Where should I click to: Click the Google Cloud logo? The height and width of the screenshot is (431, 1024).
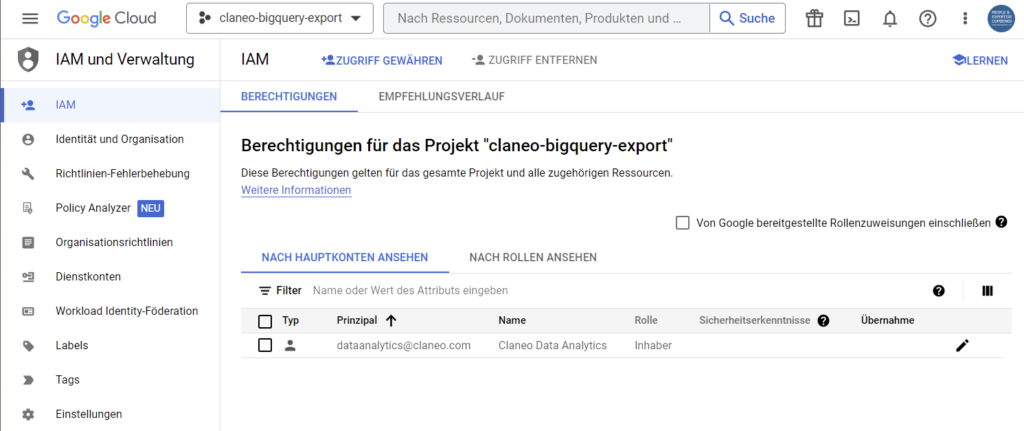[106, 18]
